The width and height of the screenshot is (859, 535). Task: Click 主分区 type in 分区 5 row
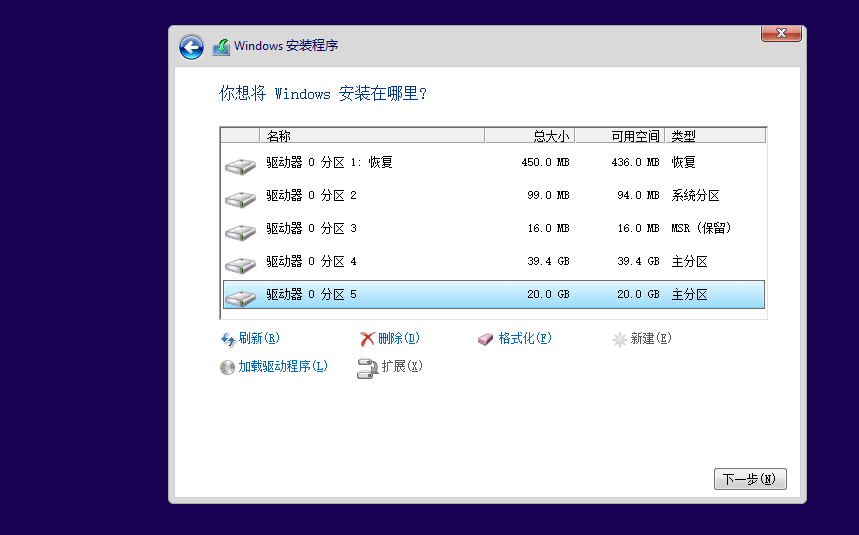pyautogui.click(x=689, y=295)
